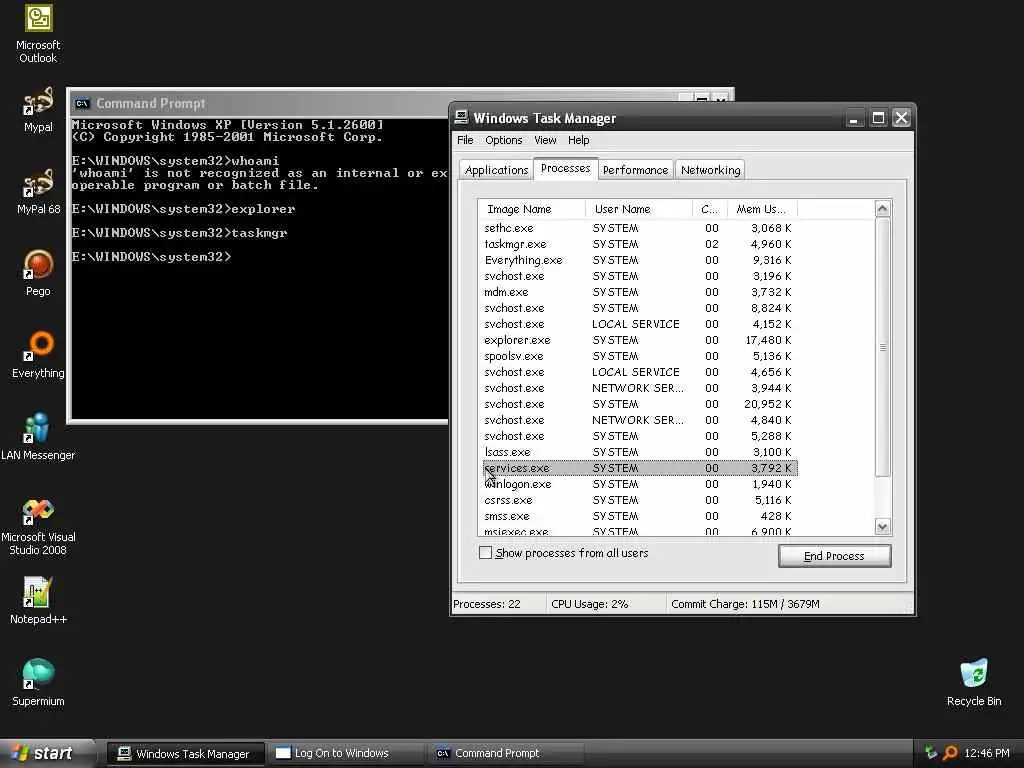Select the smss.exe process row
Screen dimensions: 1024x768
(638, 516)
